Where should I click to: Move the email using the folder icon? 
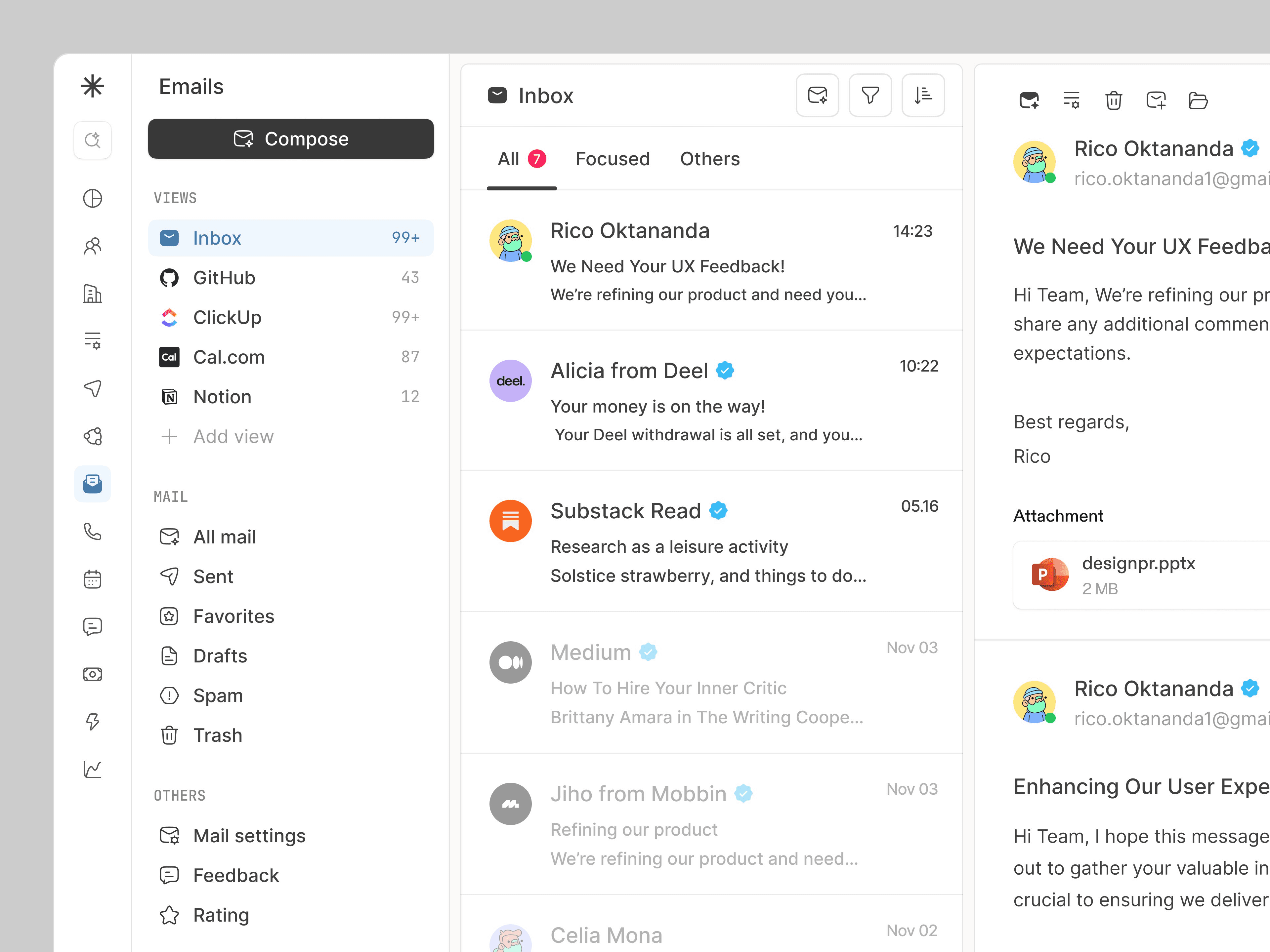1198,100
